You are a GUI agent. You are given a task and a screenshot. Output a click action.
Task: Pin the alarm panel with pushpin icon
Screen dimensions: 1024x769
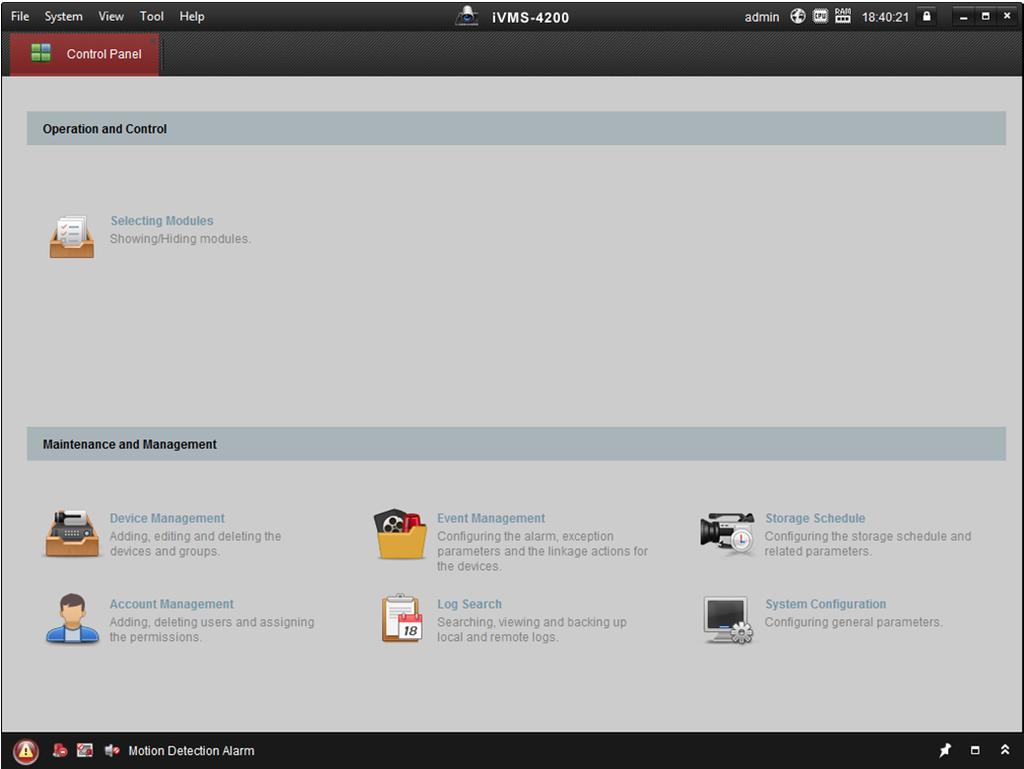click(945, 750)
